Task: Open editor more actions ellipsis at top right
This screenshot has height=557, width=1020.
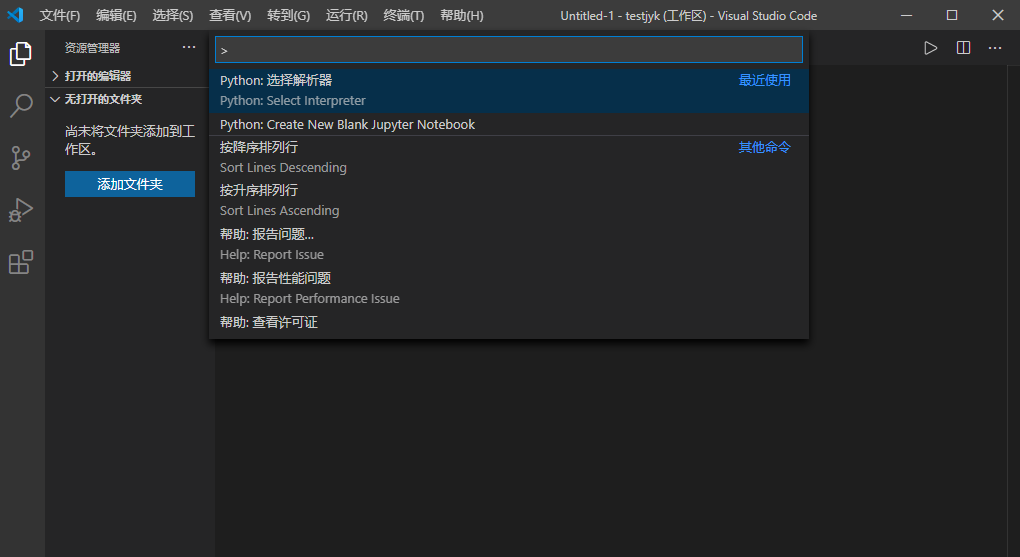Action: [x=995, y=48]
